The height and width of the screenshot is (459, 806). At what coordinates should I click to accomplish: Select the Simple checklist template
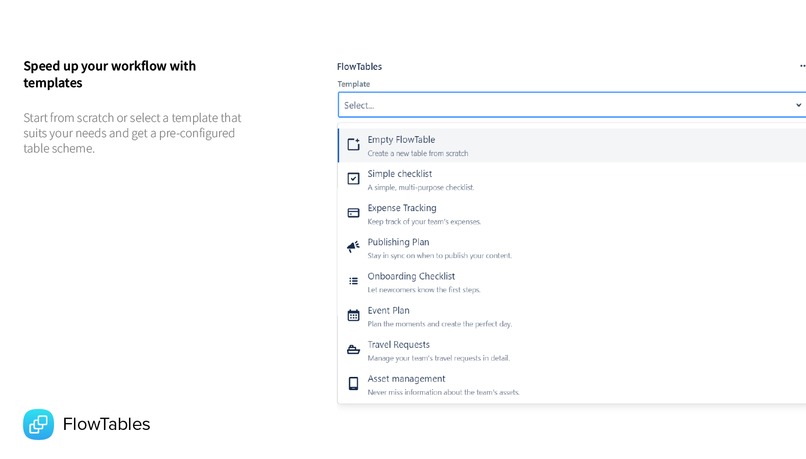[572, 180]
